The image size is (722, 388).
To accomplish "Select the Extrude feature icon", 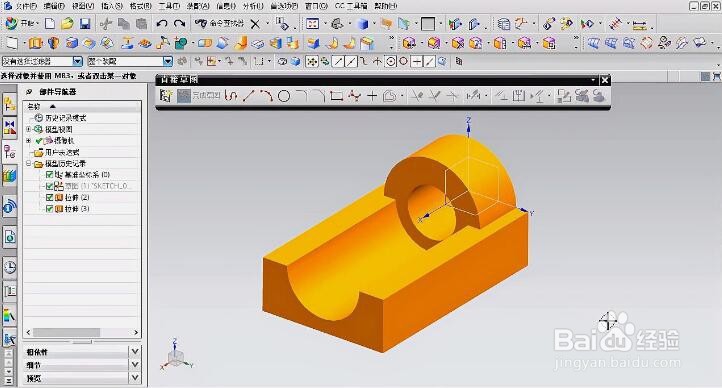I will 36,44.
